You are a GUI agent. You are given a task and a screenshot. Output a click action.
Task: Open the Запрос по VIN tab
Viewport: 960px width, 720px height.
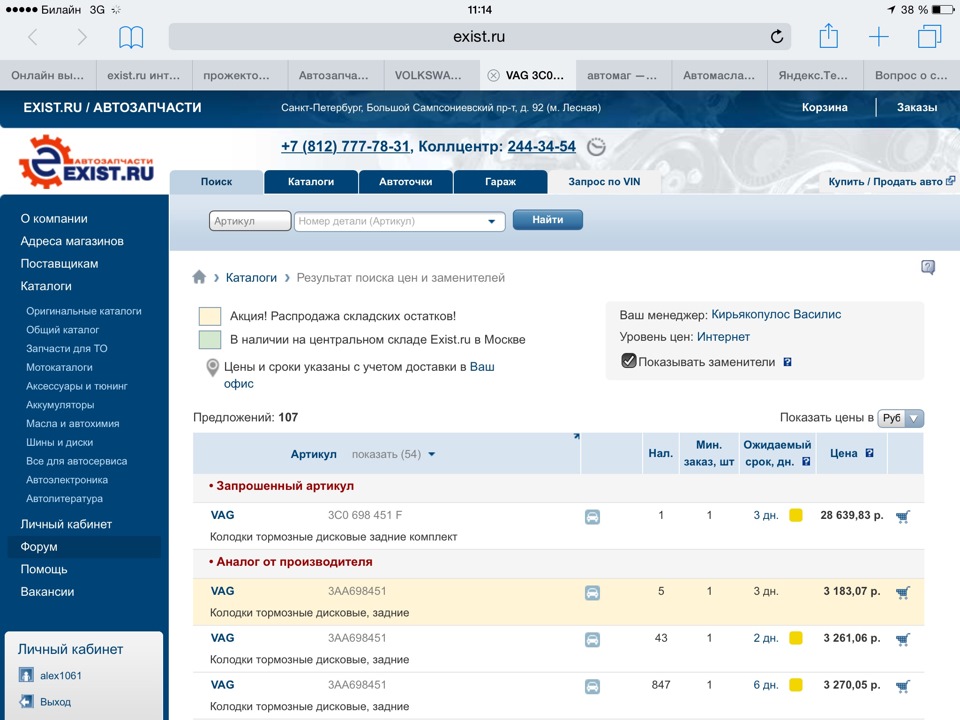tap(604, 182)
